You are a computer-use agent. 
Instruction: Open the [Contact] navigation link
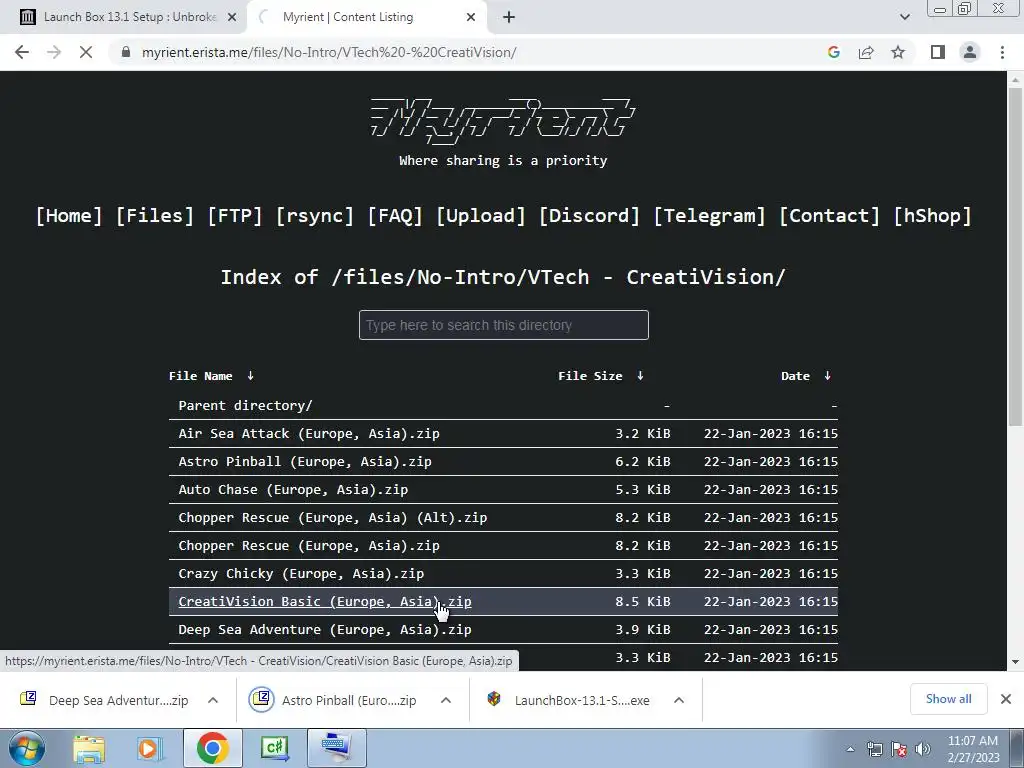point(829,216)
